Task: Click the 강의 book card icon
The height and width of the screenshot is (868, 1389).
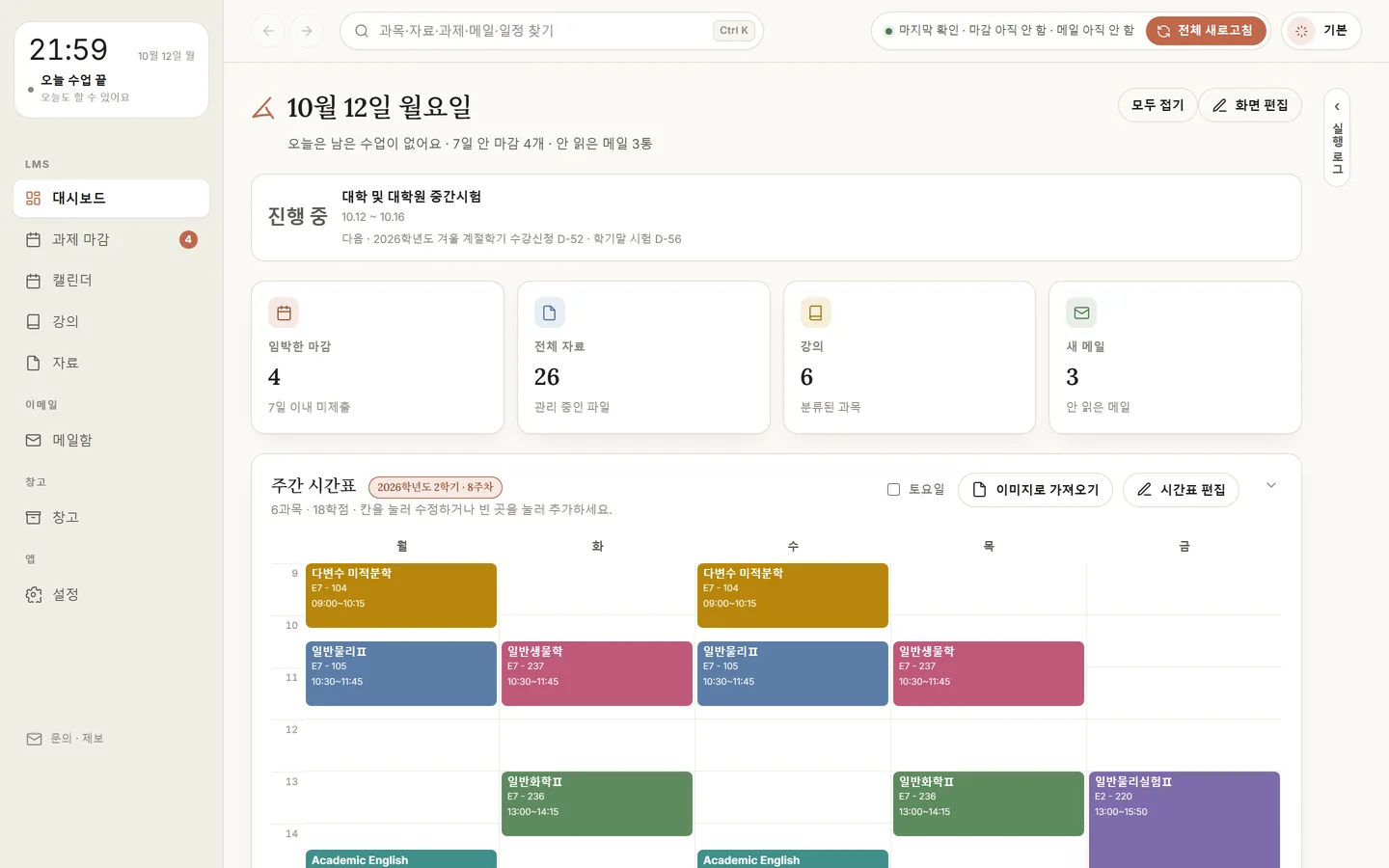Action: (x=816, y=312)
